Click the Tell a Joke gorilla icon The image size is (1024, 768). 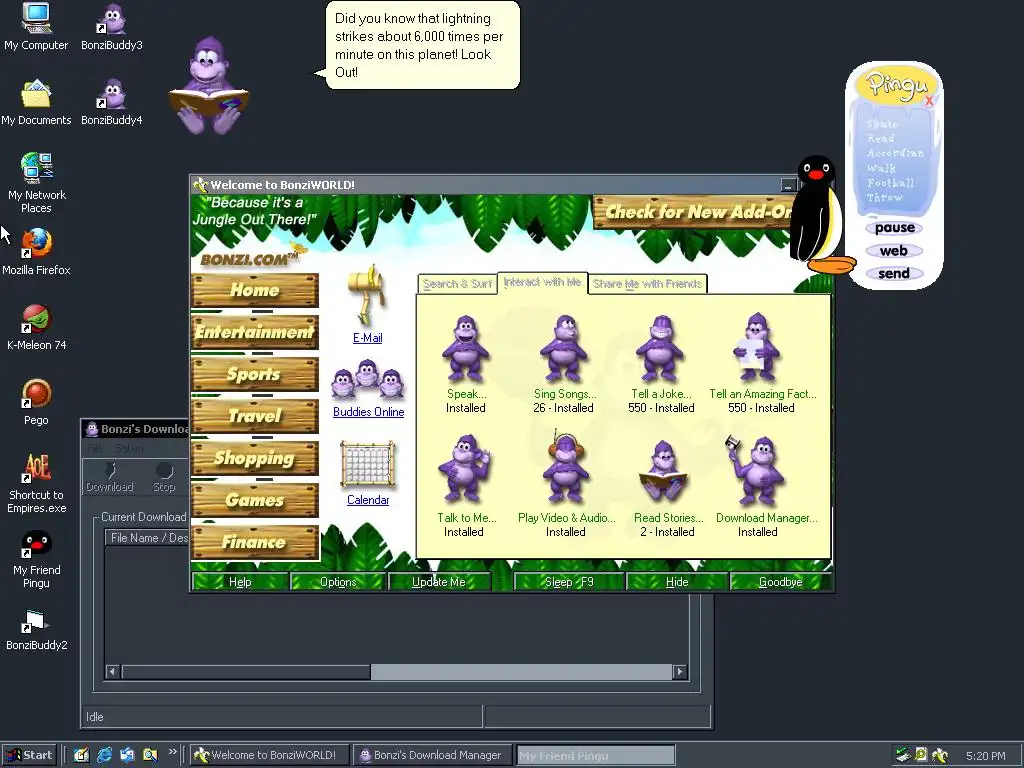click(660, 349)
